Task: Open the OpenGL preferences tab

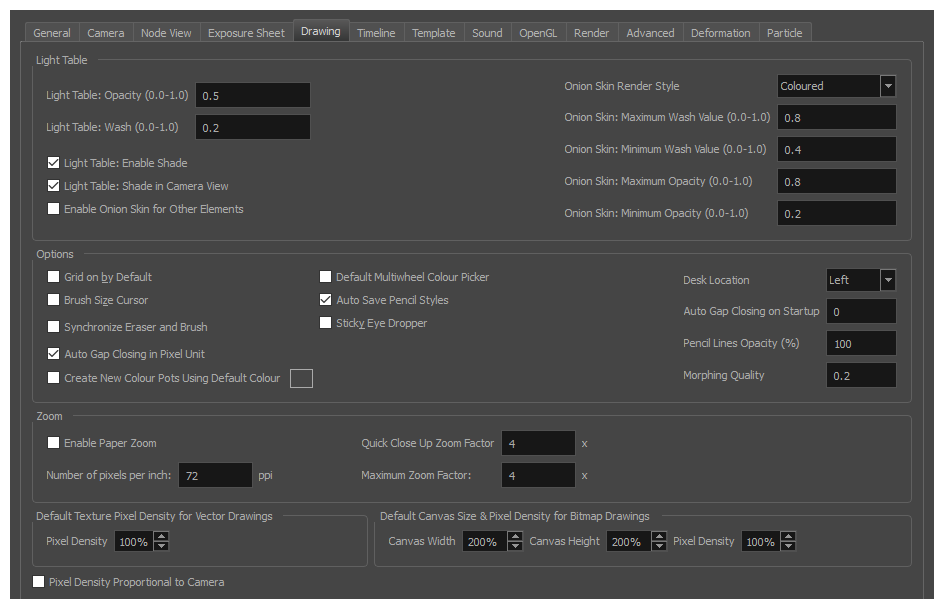Action: point(538,32)
